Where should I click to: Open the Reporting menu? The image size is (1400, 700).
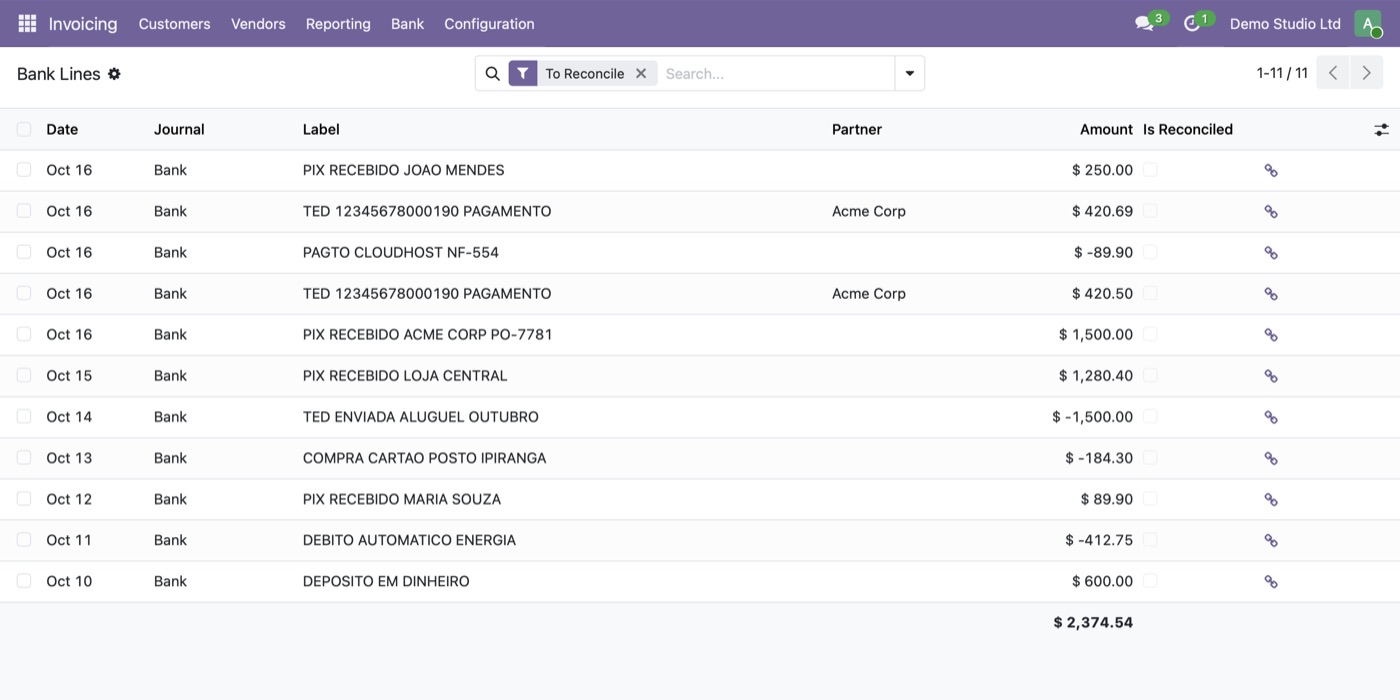[338, 23]
